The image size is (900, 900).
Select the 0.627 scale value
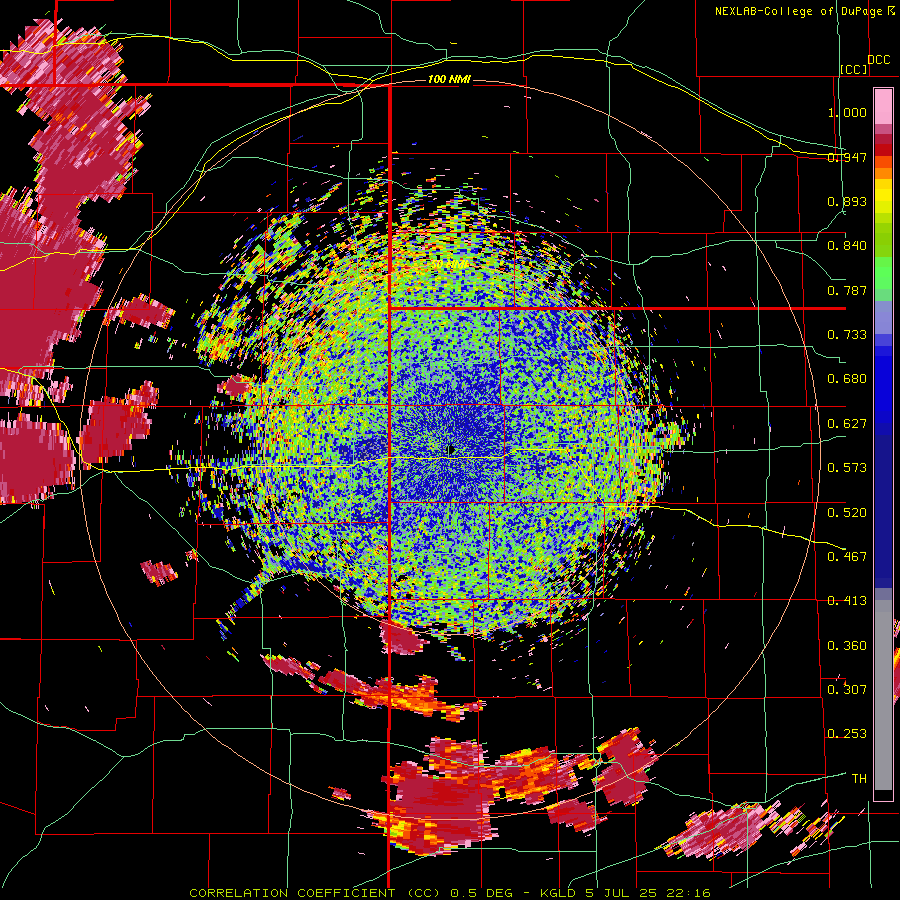point(847,424)
